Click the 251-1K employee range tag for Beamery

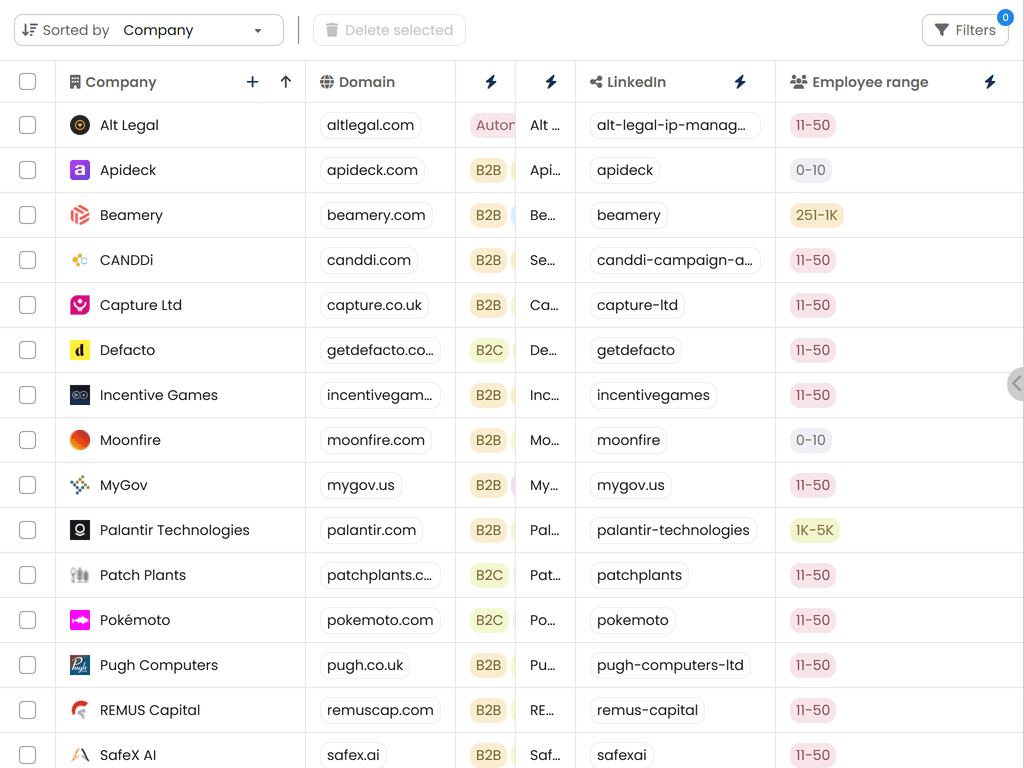point(816,215)
